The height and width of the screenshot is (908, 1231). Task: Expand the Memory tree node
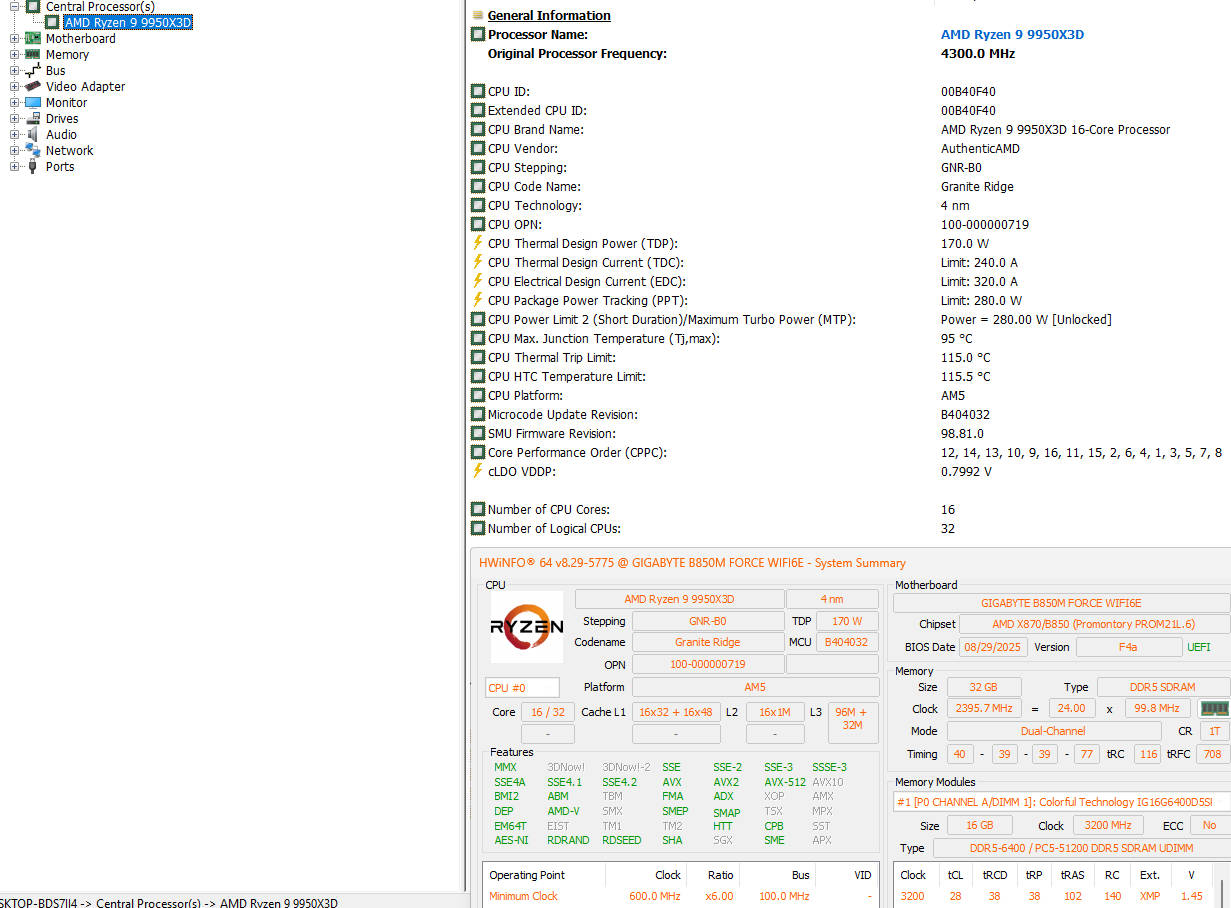(14, 55)
